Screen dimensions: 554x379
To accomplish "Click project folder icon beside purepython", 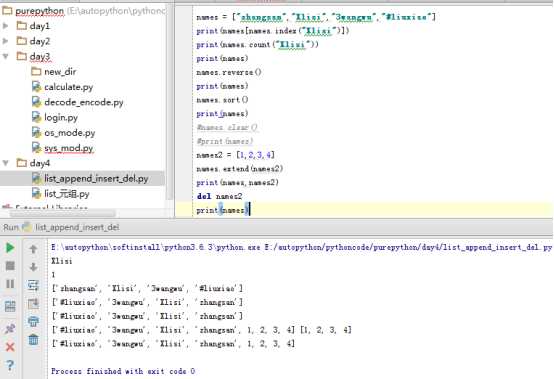I will (x=7, y=11).
